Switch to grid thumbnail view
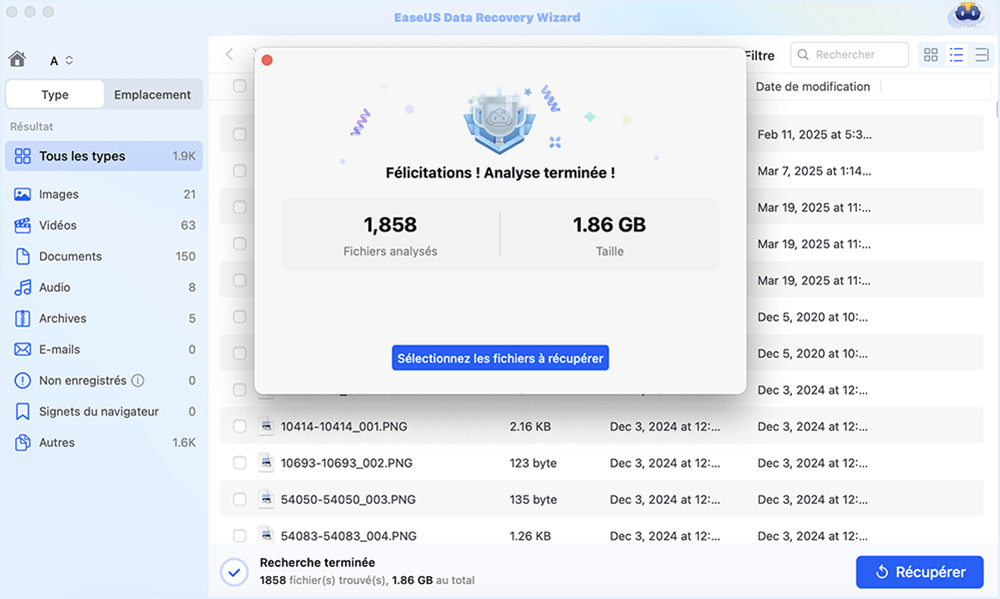Image resolution: width=1000 pixels, height=599 pixels. 930,55
